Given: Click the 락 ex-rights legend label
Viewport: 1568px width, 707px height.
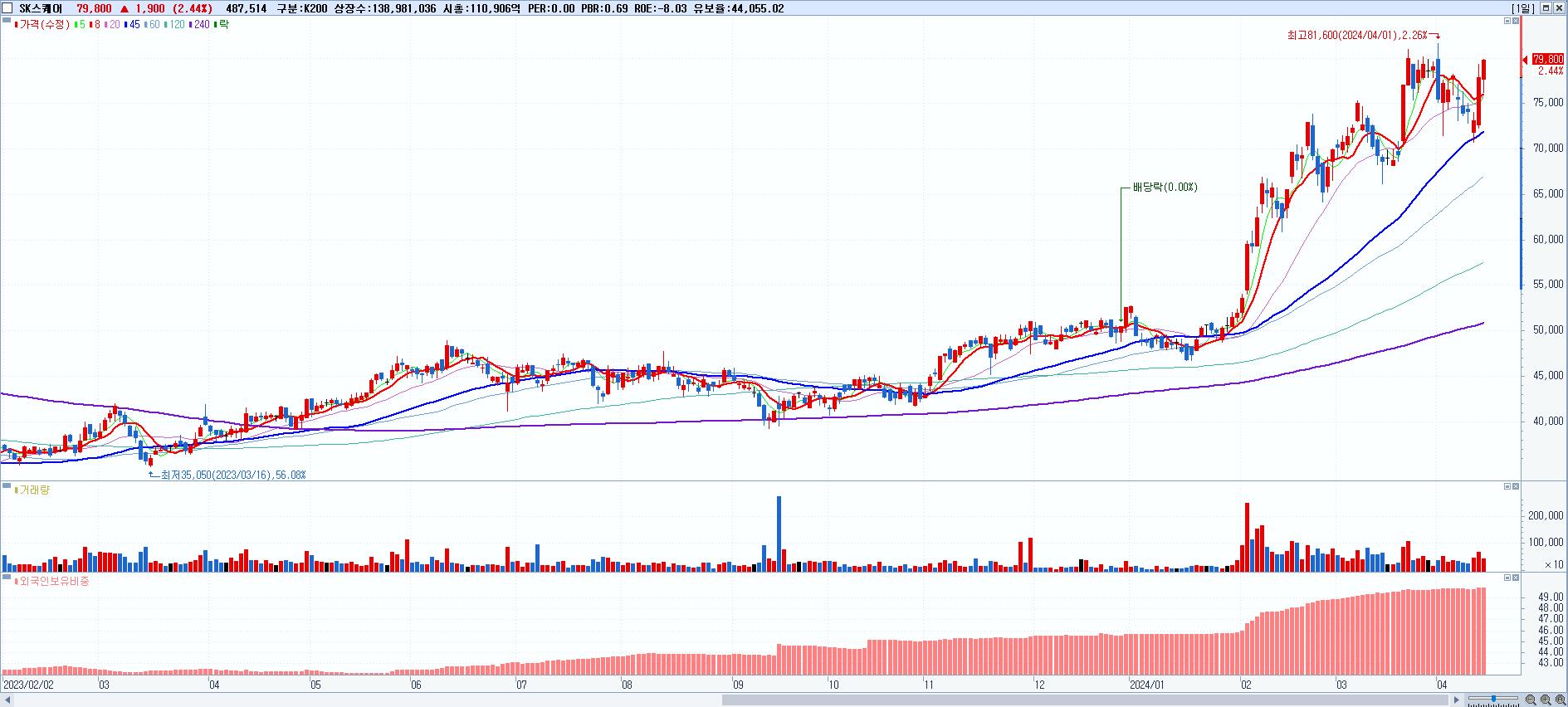Looking at the screenshot, I should point(223,24).
